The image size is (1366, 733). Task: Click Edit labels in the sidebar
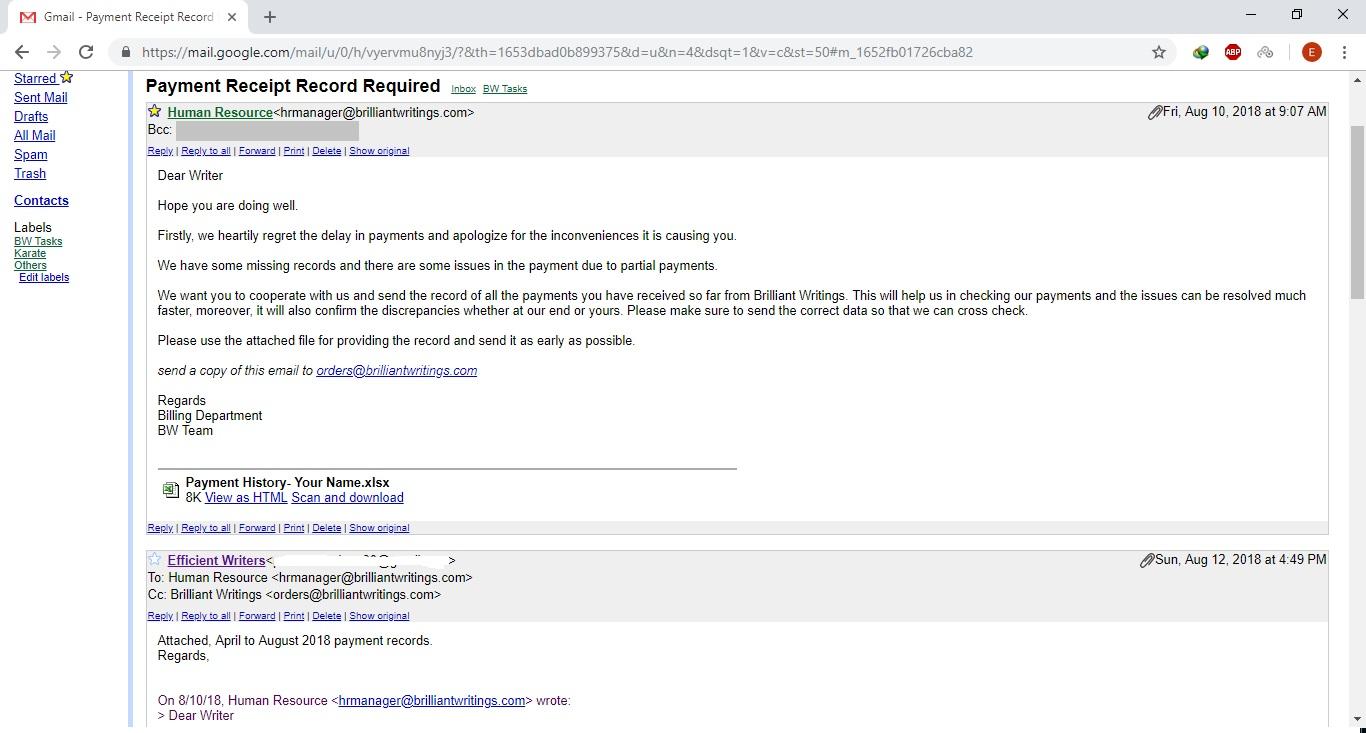point(44,277)
